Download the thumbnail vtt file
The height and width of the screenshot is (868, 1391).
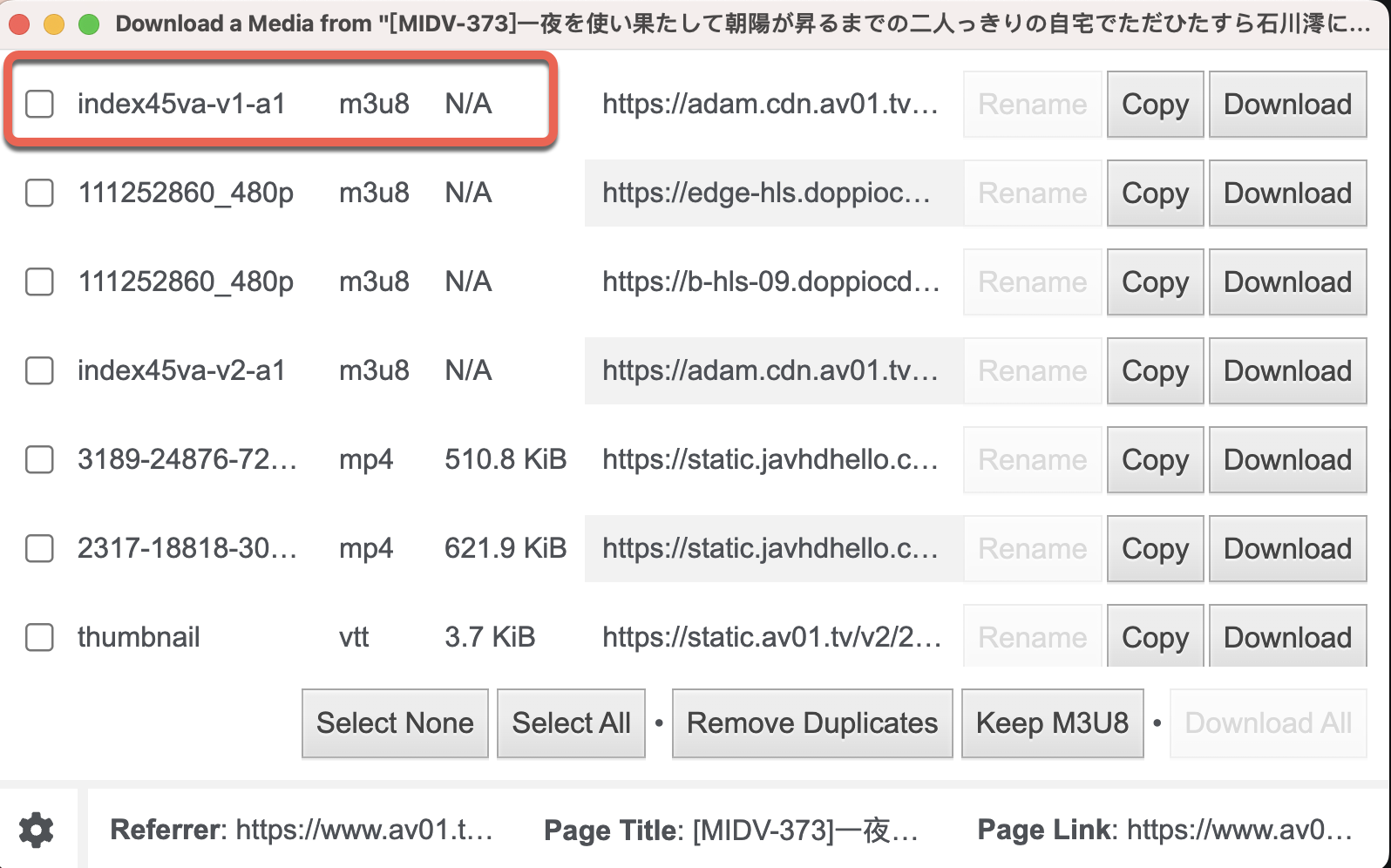(x=1287, y=638)
